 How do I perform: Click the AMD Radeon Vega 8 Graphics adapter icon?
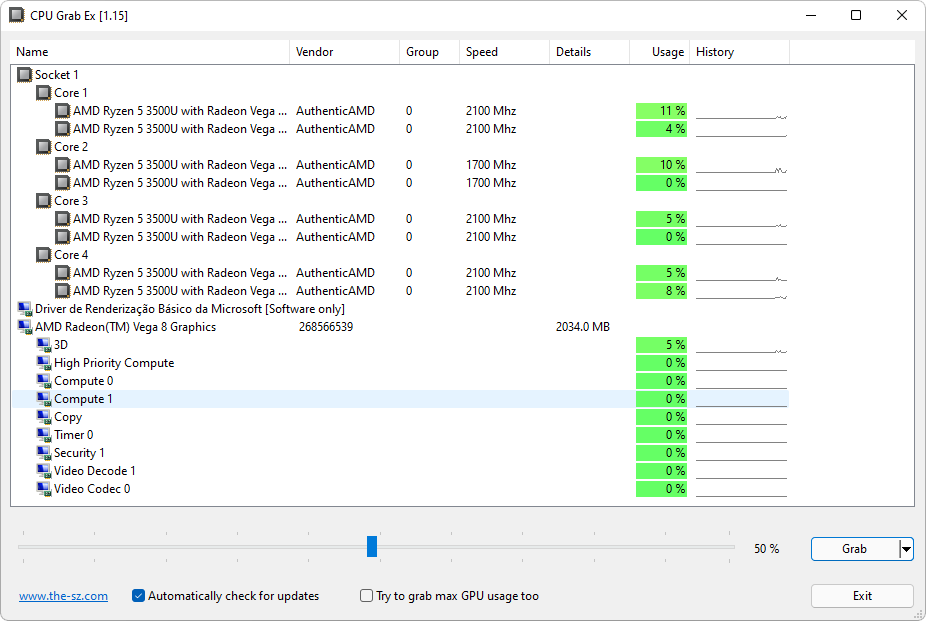25,327
